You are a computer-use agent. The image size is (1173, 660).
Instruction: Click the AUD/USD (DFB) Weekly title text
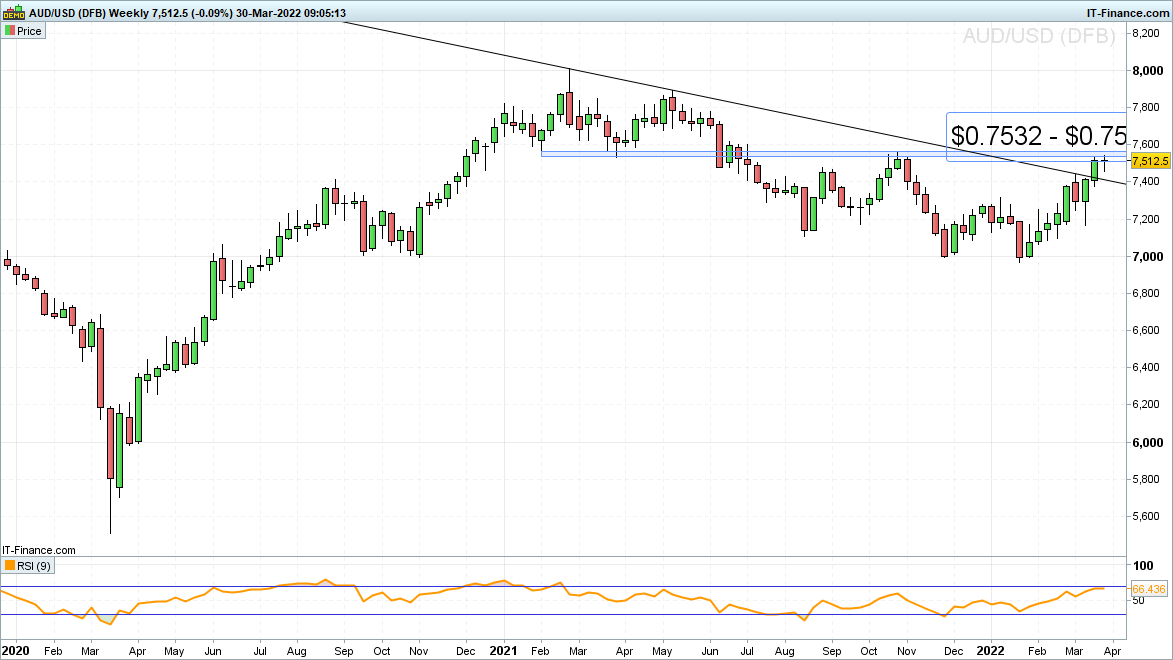click(88, 13)
